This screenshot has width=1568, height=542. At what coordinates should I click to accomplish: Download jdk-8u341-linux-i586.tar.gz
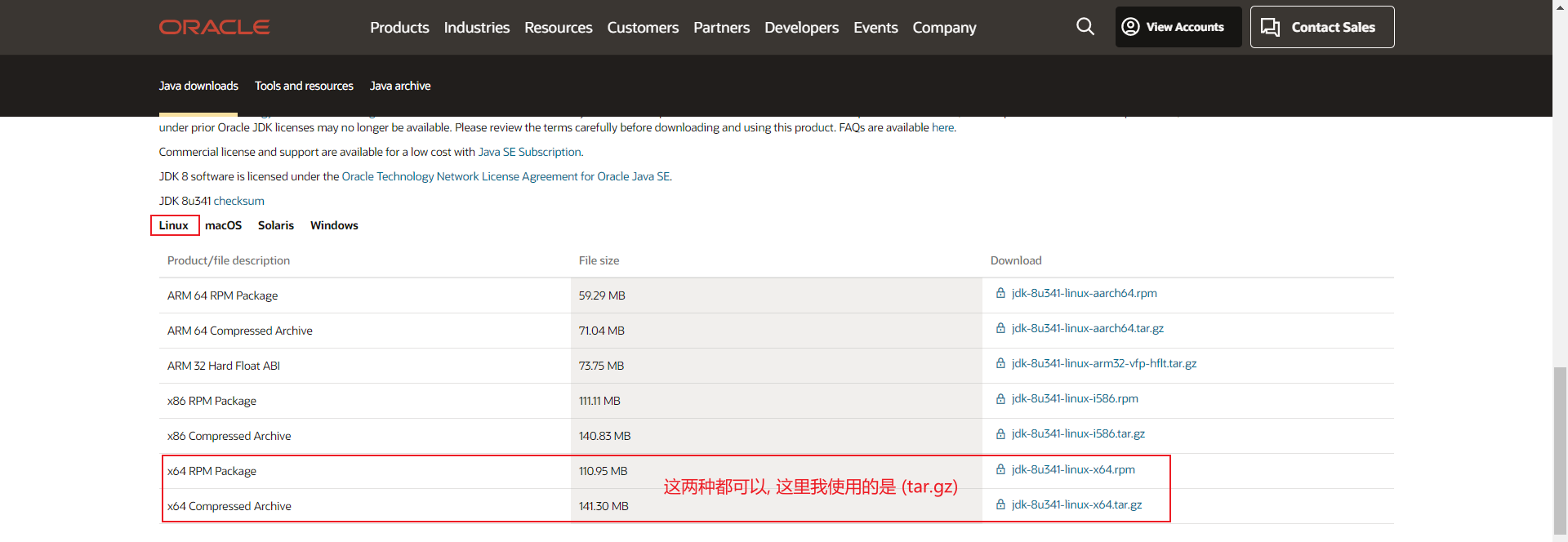coord(1078,433)
